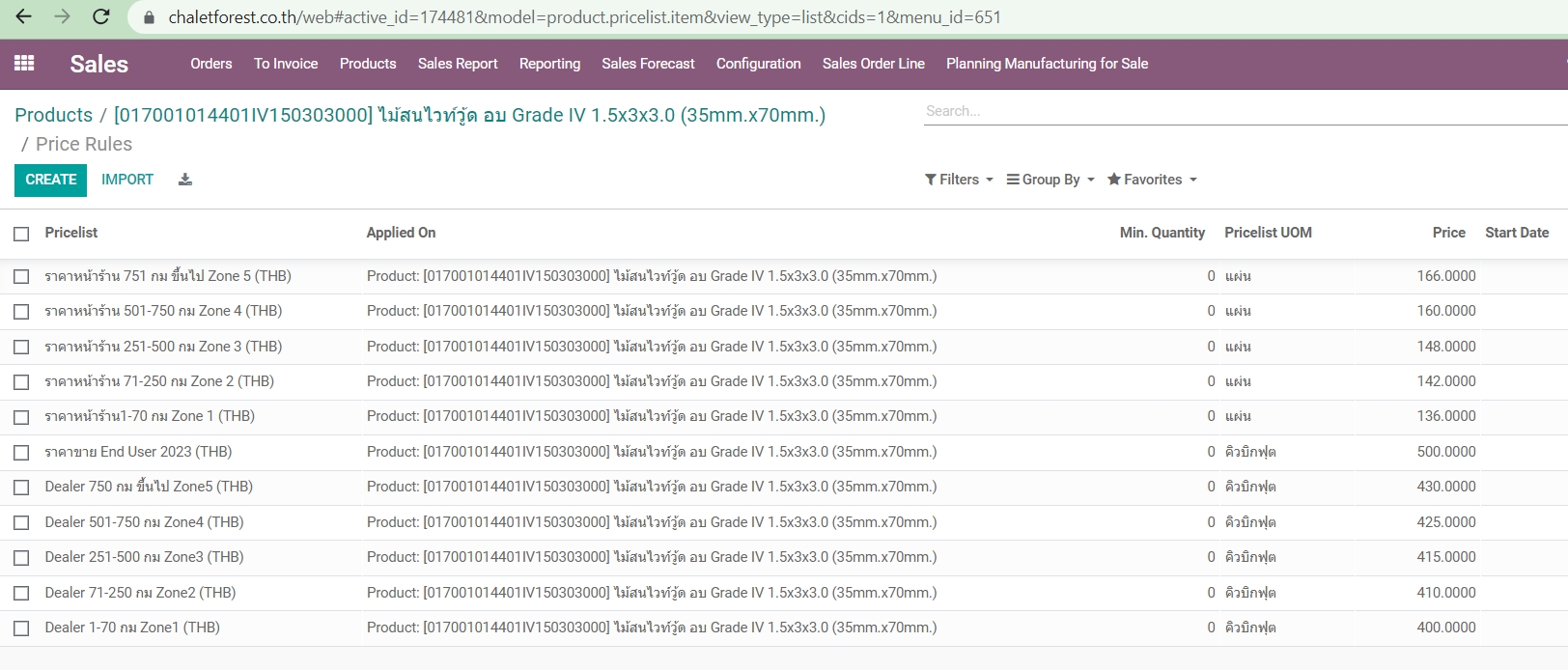Select checkbox for Dealer 1-70 Zone1 row
The image size is (1568, 670).
click(x=21, y=628)
